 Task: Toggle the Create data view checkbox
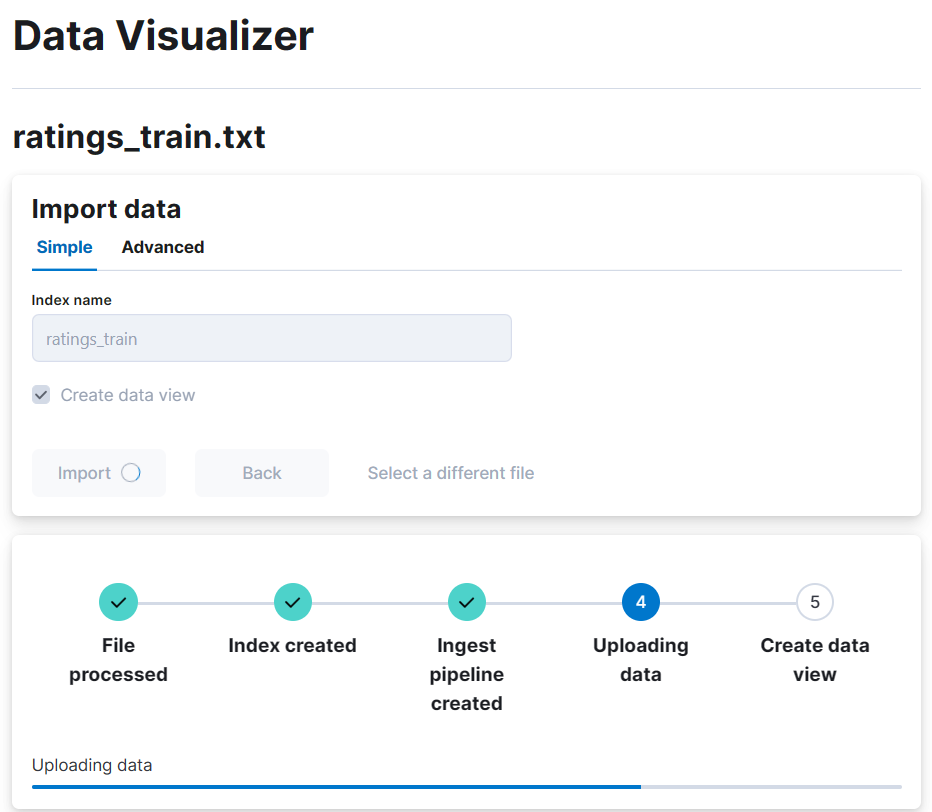coord(41,395)
